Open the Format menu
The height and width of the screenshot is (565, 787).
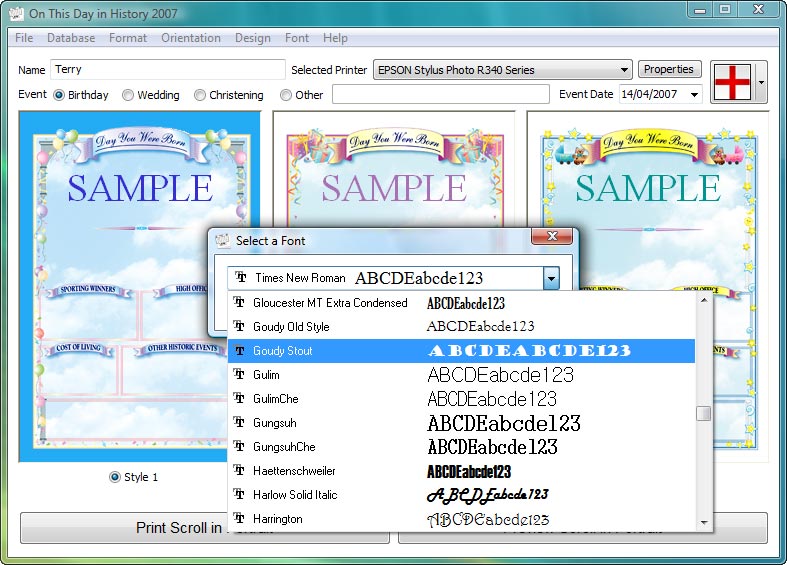(128, 38)
